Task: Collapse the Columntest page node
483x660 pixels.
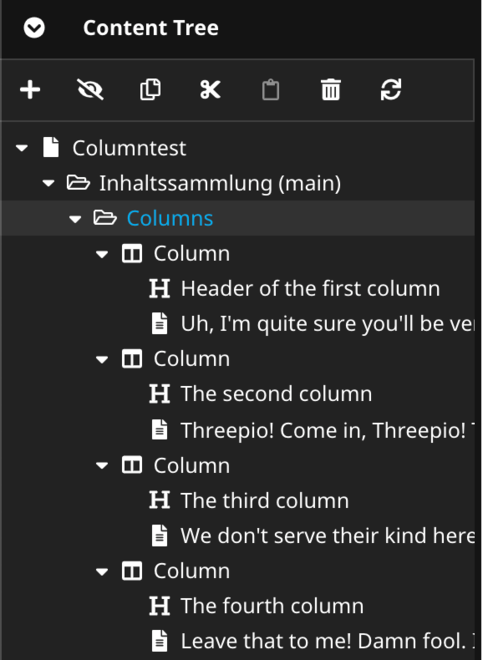Action: [x=22, y=148]
